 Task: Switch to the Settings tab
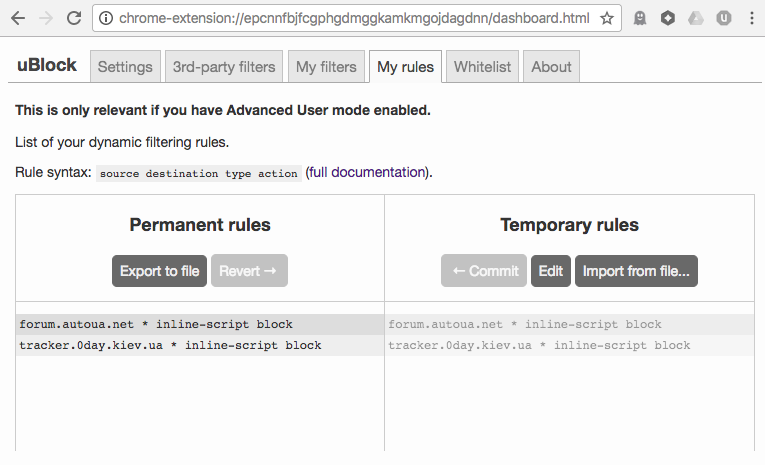pos(125,67)
